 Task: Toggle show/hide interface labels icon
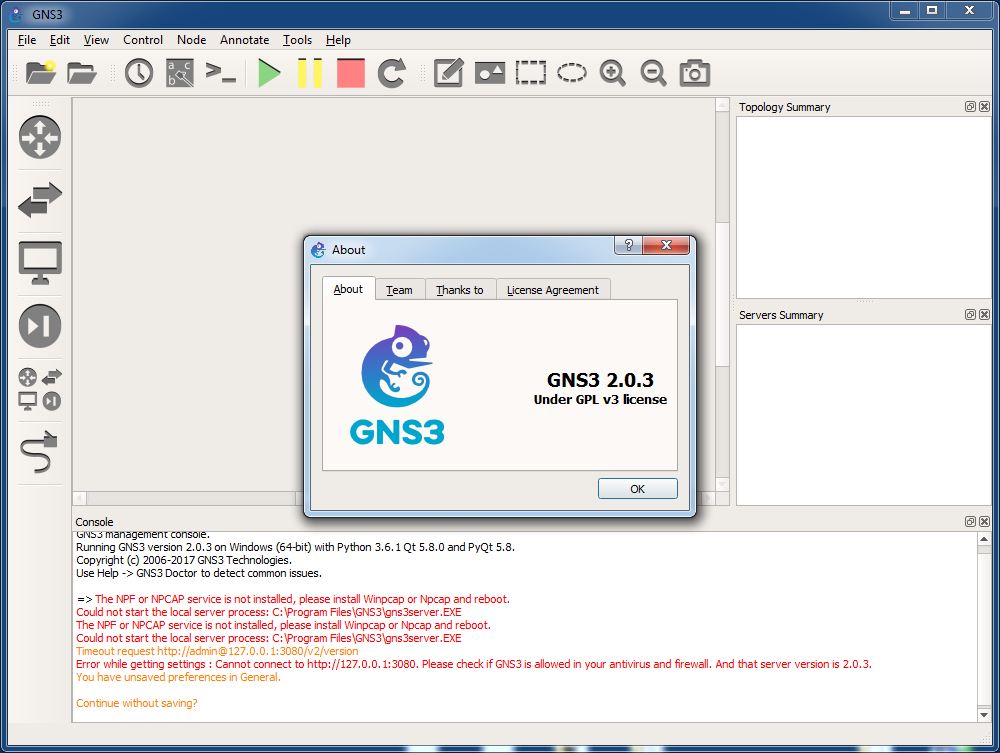(180, 73)
